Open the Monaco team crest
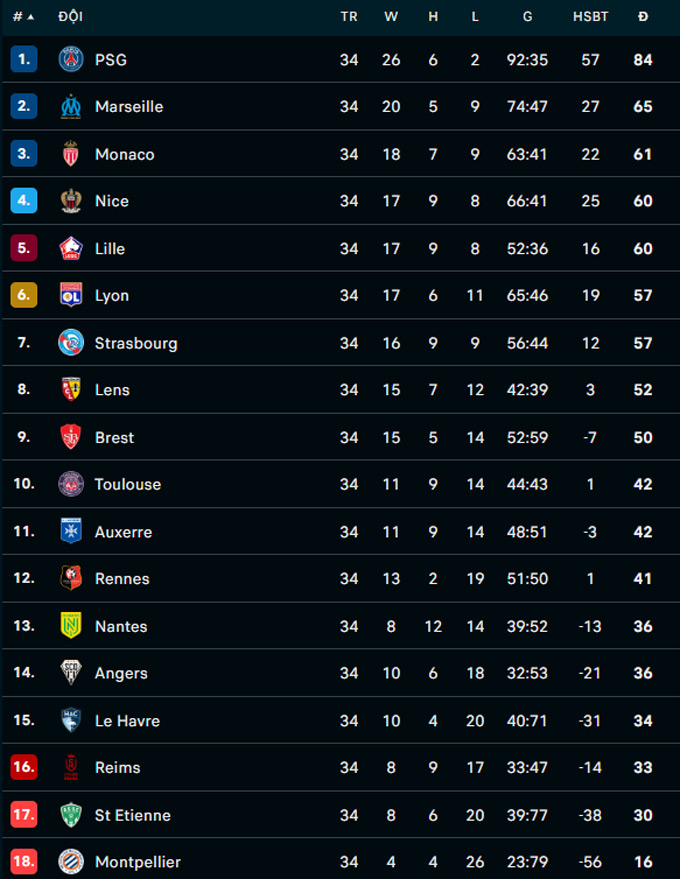This screenshot has width=680, height=879. (71, 154)
